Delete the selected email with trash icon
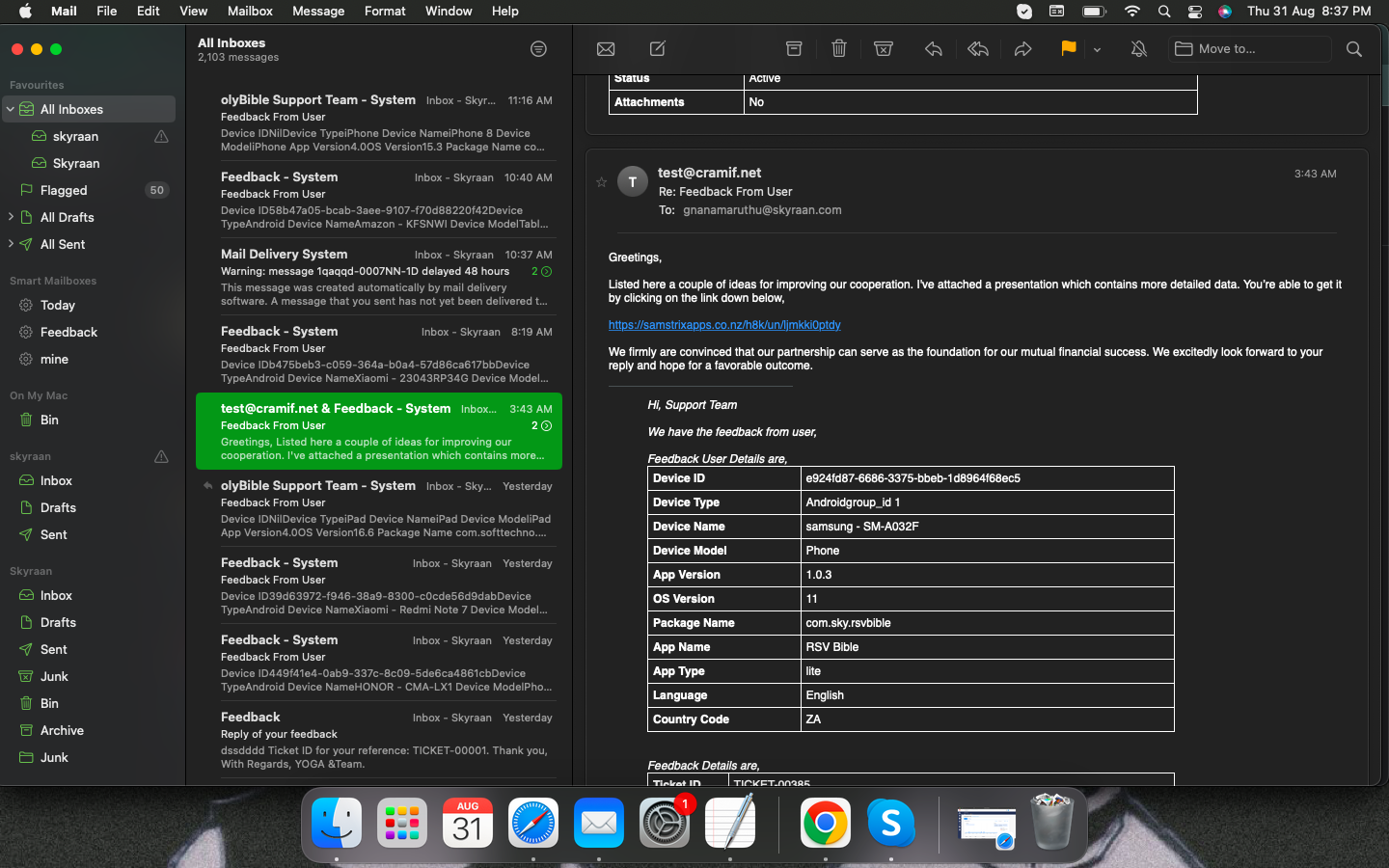Image resolution: width=1389 pixels, height=868 pixels. (839, 48)
